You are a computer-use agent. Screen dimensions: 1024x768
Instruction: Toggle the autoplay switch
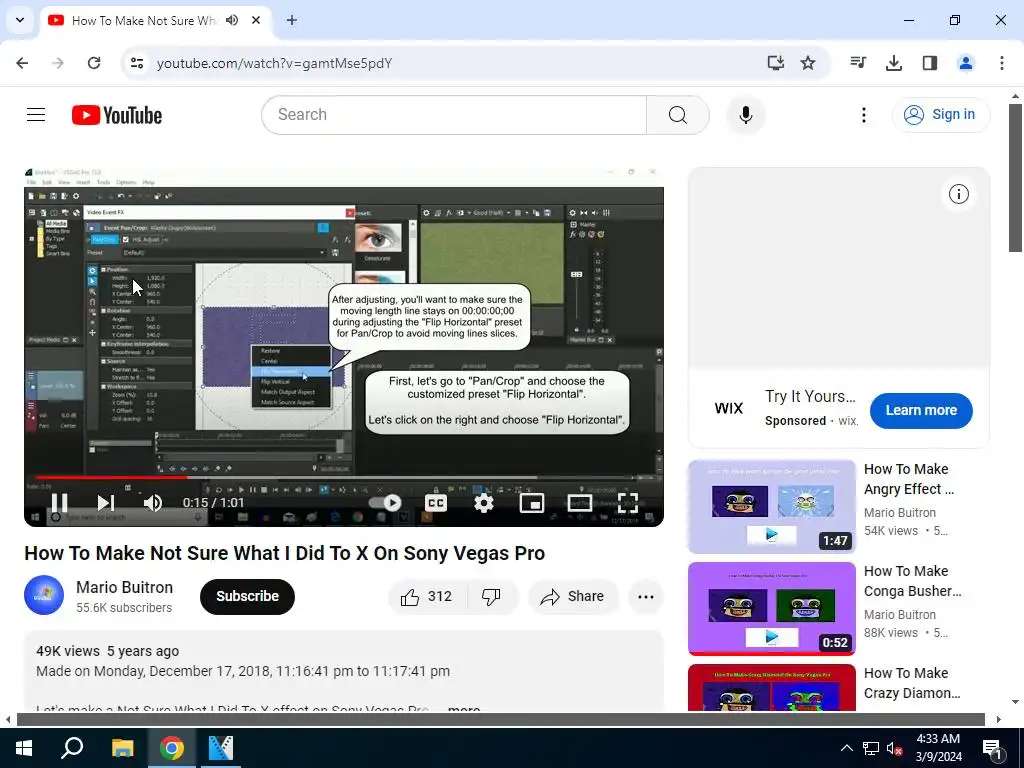click(385, 502)
